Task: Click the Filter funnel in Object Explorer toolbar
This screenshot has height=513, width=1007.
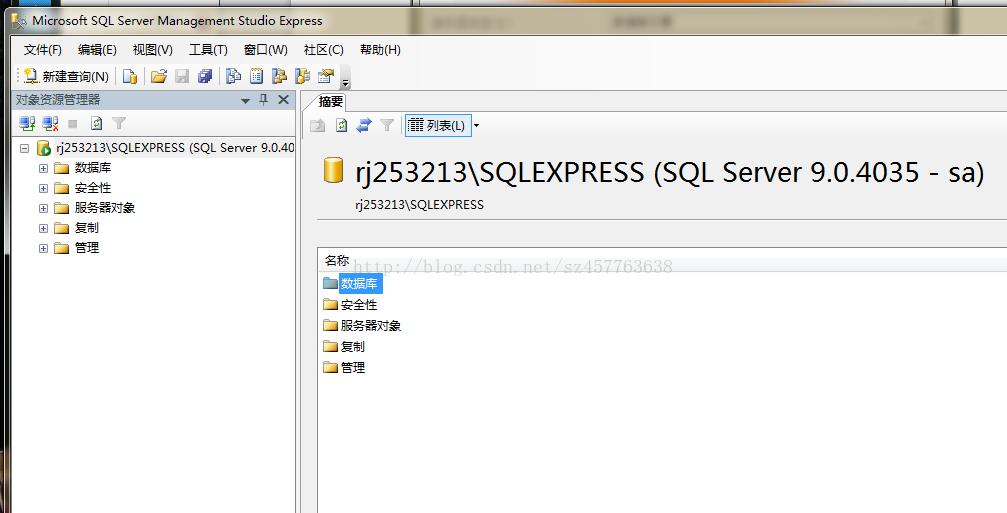Action: pyautogui.click(x=119, y=123)
